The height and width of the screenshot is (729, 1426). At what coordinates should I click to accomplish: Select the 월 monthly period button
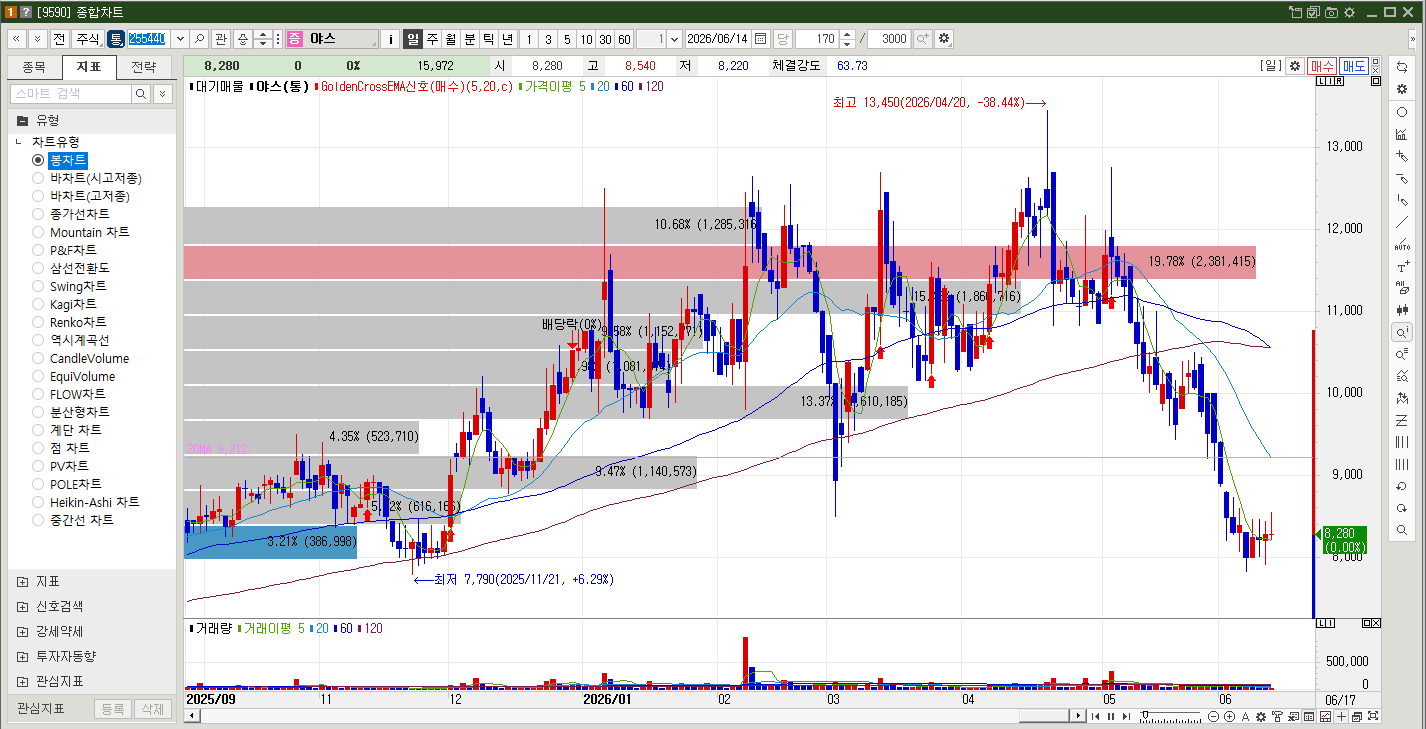pyautogui.click(x=451, y=39)
